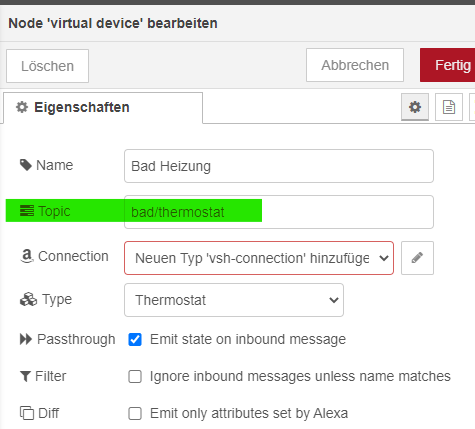Focus the Name field 'Bad Heizung'
This screenshot has height=429, width=475.
pos(279,166)
